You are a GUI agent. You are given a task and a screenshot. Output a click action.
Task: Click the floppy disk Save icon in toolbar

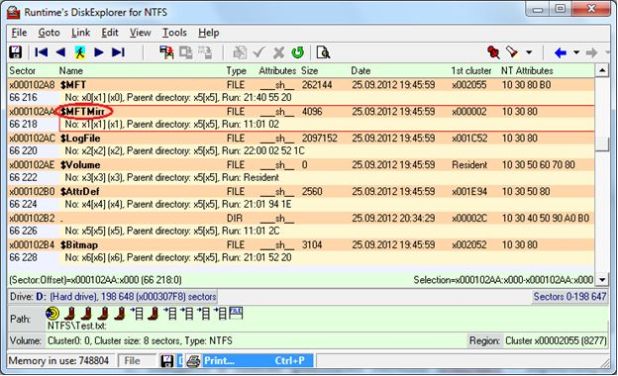tap(16, 52)
